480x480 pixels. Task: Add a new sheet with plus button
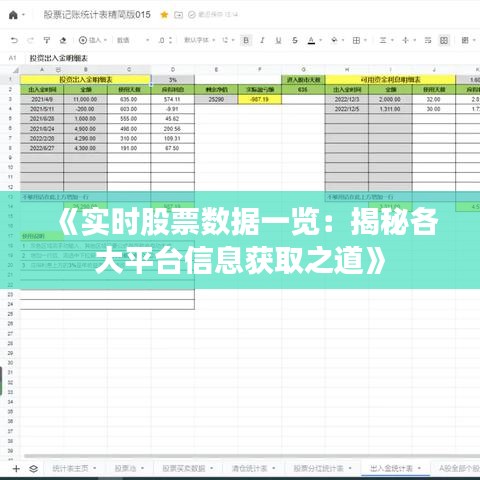click(16, 469)
